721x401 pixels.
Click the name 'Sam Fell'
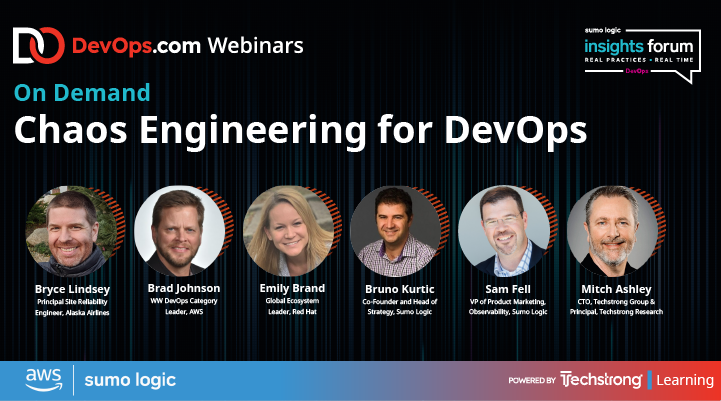pos(508,289)
